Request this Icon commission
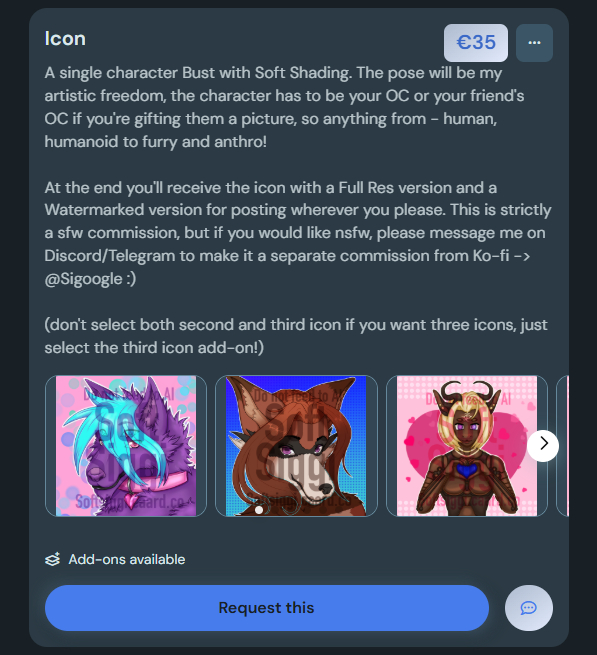Screen dimensions: 597x655 [267, 608]
